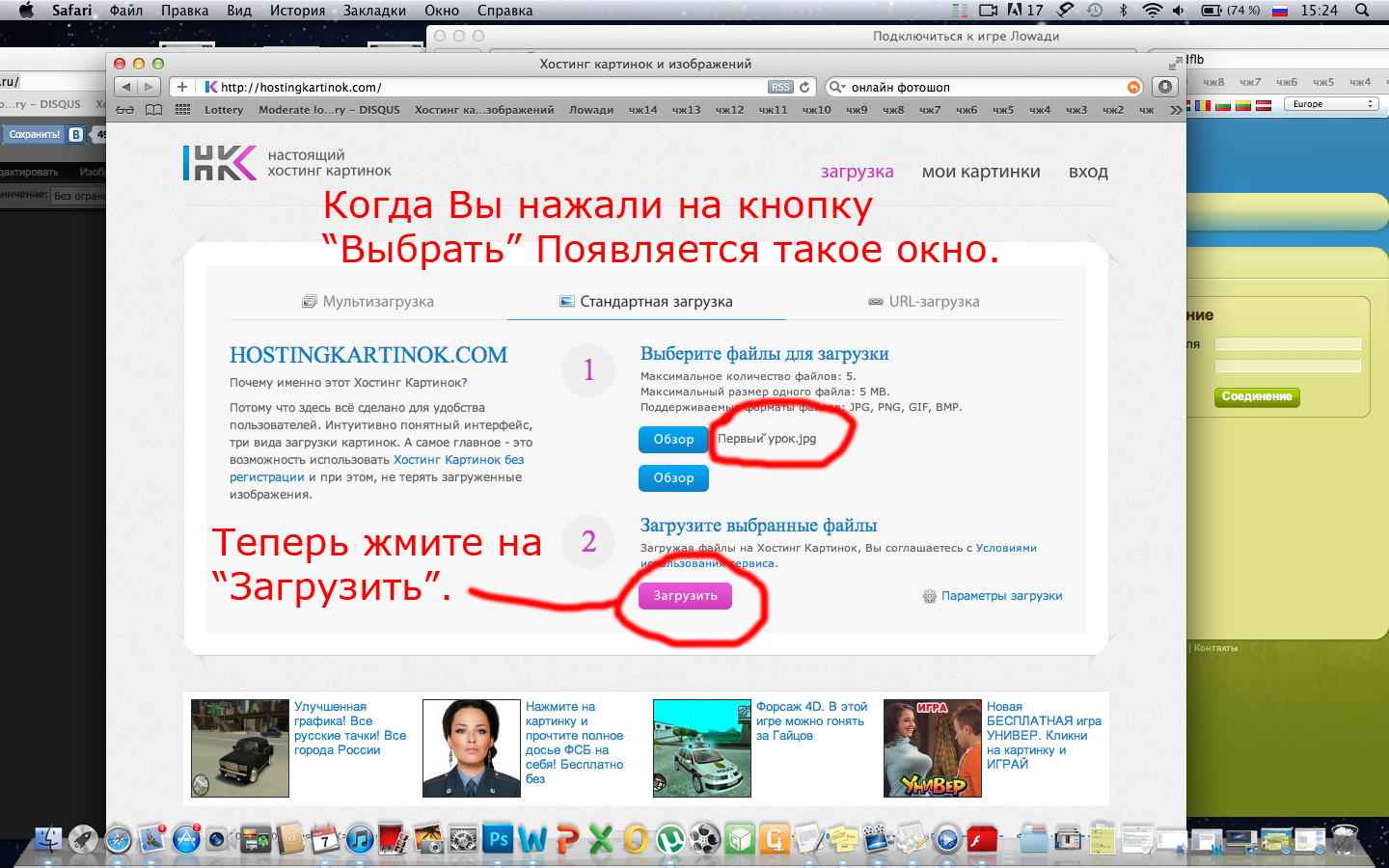Open Microsoft Word from the Dock
The height and width of the screenshot is (868, 1389).
pos(532,839)
